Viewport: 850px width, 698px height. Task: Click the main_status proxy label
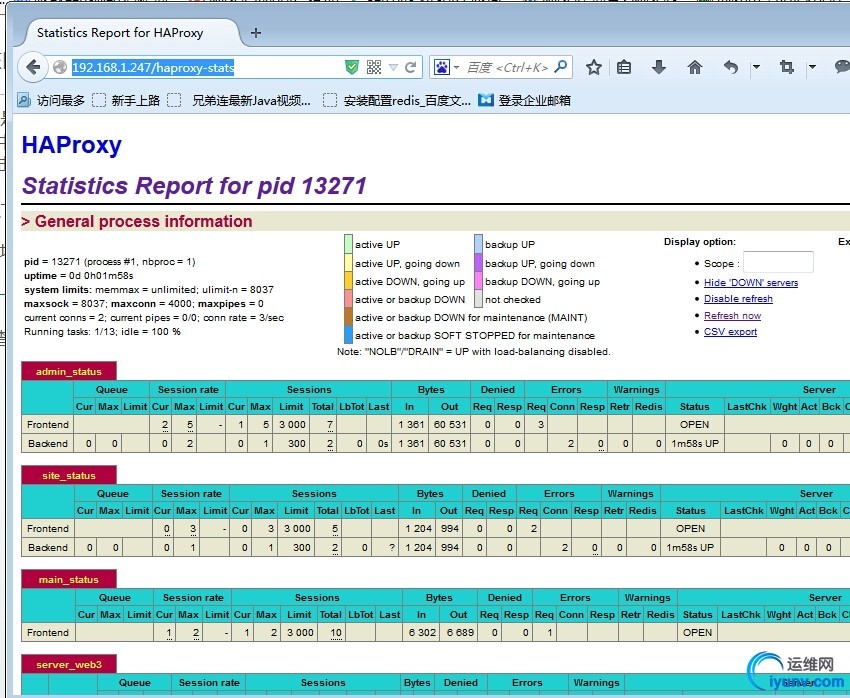(x=69, y=579)
